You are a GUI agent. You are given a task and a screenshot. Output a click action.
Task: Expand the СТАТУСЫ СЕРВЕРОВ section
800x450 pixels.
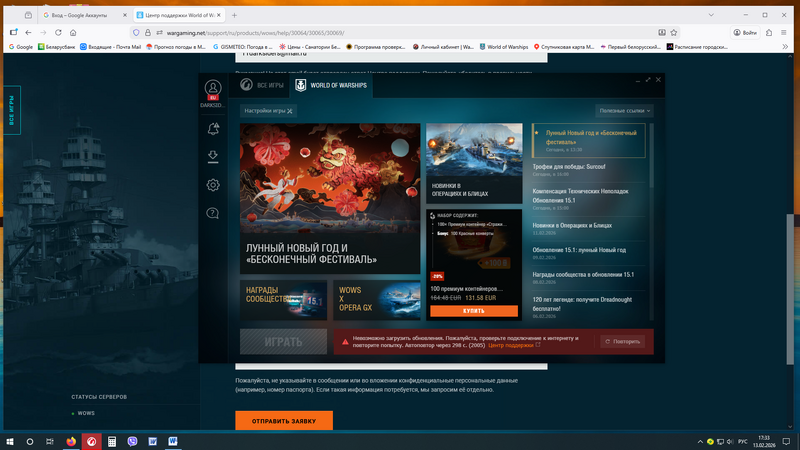[99, 397]
